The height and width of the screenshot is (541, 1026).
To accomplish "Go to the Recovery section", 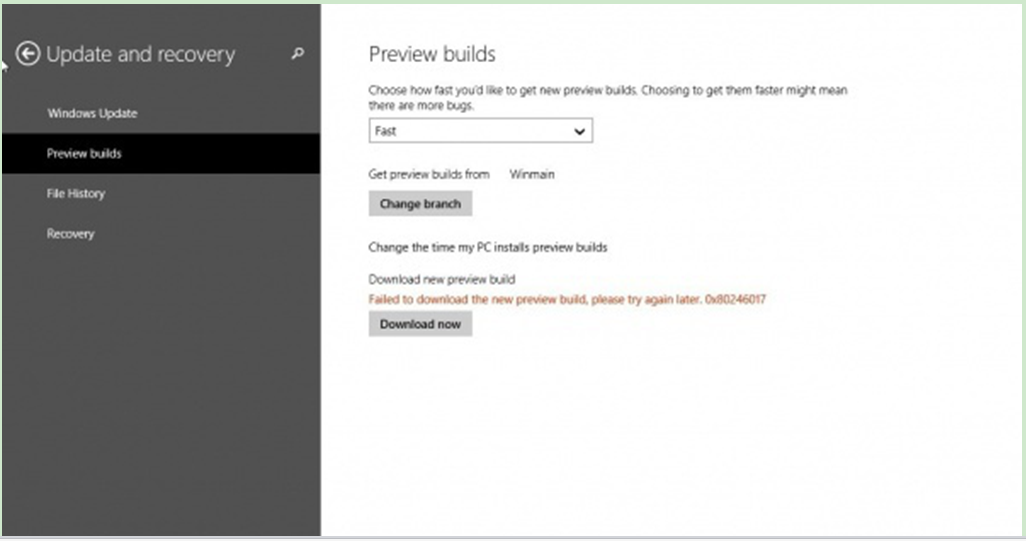I will [70, 234].
